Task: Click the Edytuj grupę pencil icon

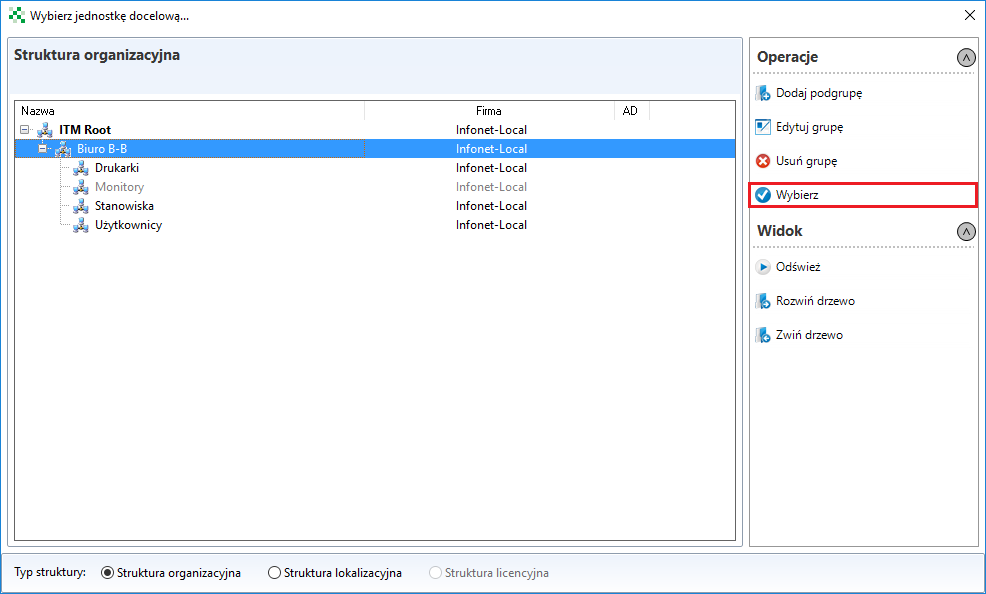Action: (x=763, y=127)
